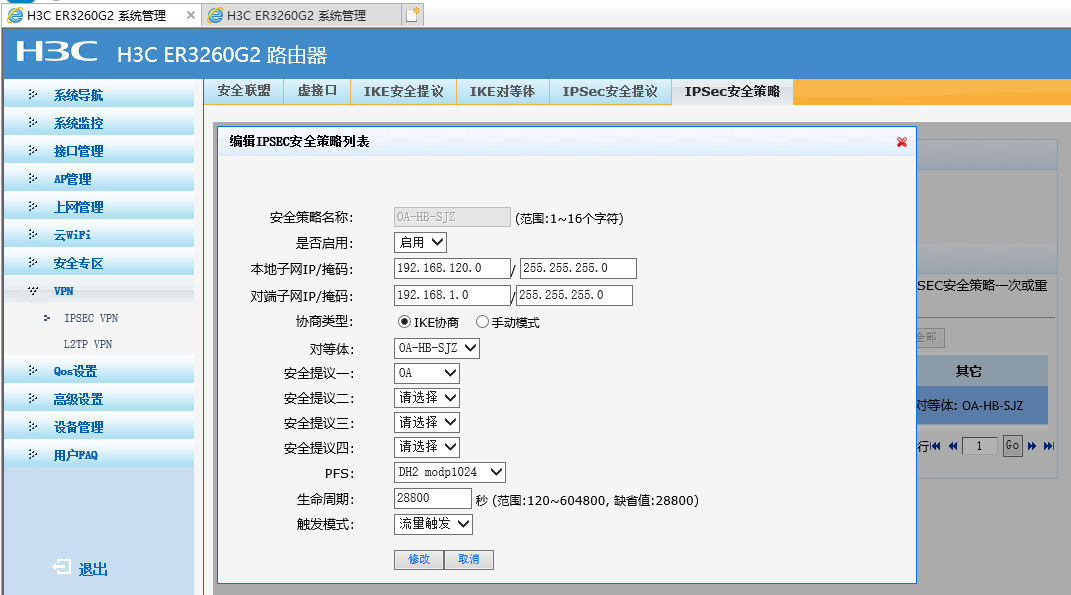Click the logout arrow icon

coord(61,567)
